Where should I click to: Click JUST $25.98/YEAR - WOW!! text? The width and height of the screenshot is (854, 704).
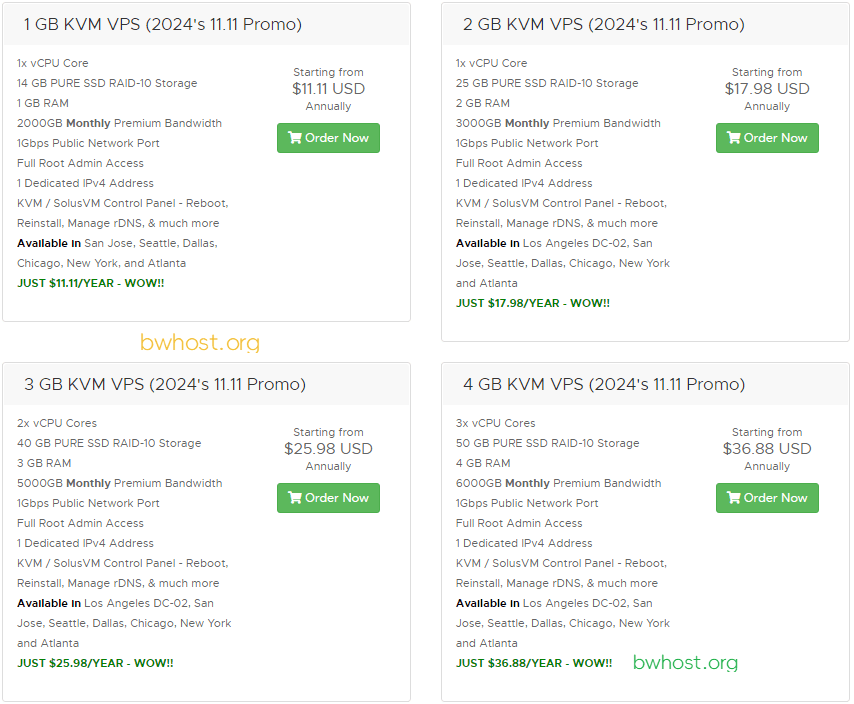95,663
